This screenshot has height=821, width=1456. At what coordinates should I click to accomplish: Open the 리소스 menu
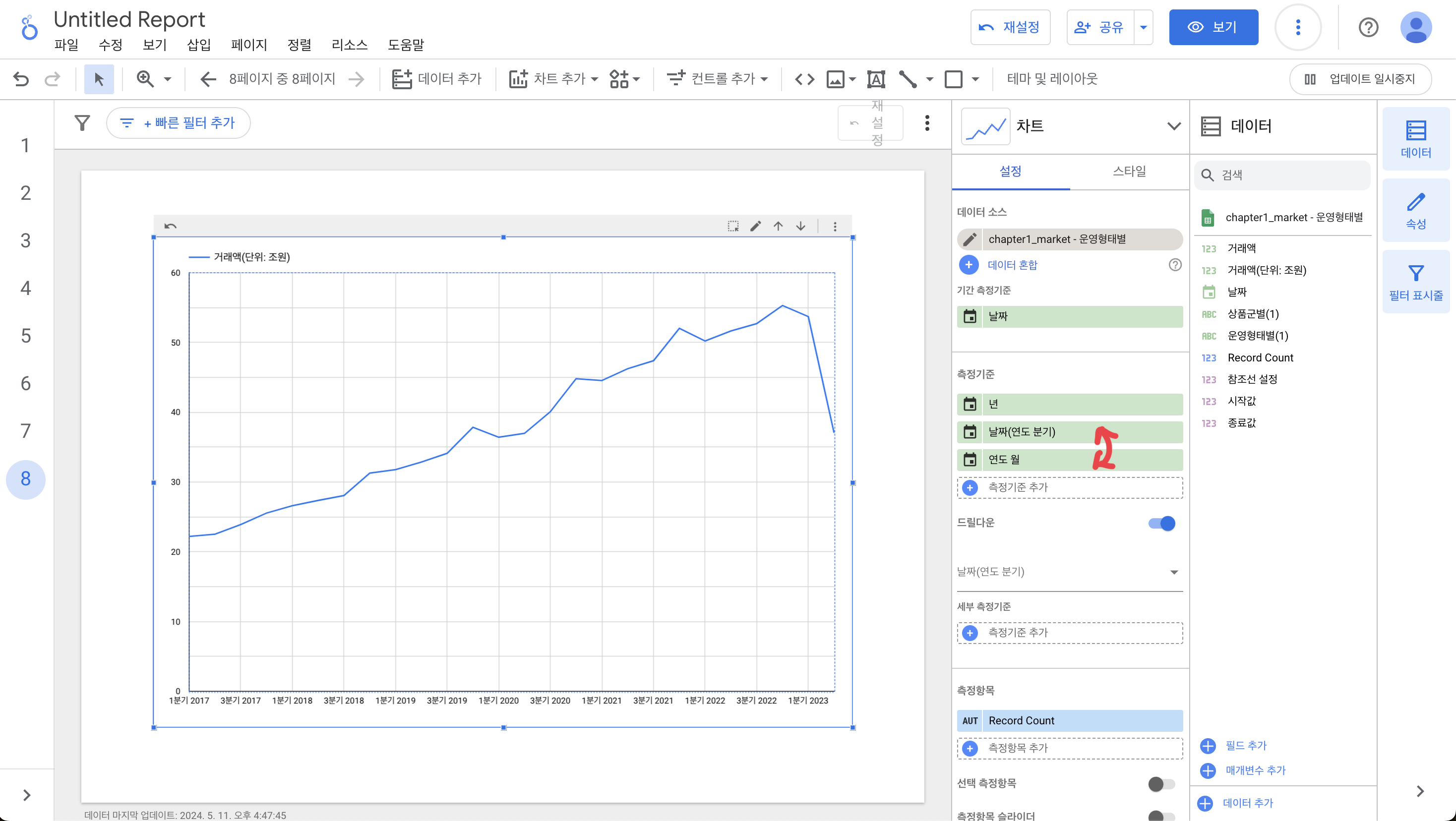click(x=349, y=45)
